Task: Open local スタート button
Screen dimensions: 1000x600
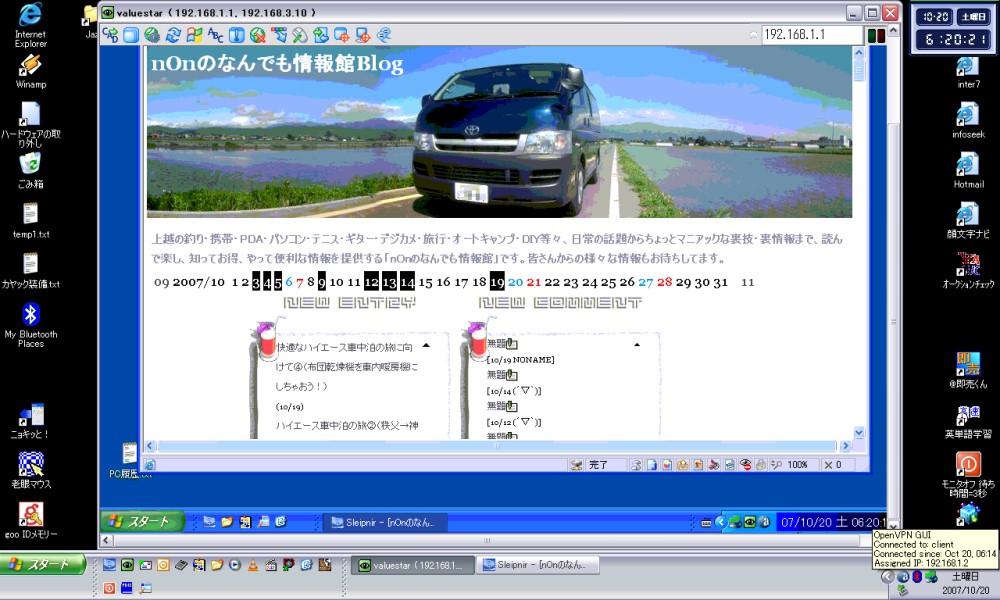Action: click(x=43, y=564)
